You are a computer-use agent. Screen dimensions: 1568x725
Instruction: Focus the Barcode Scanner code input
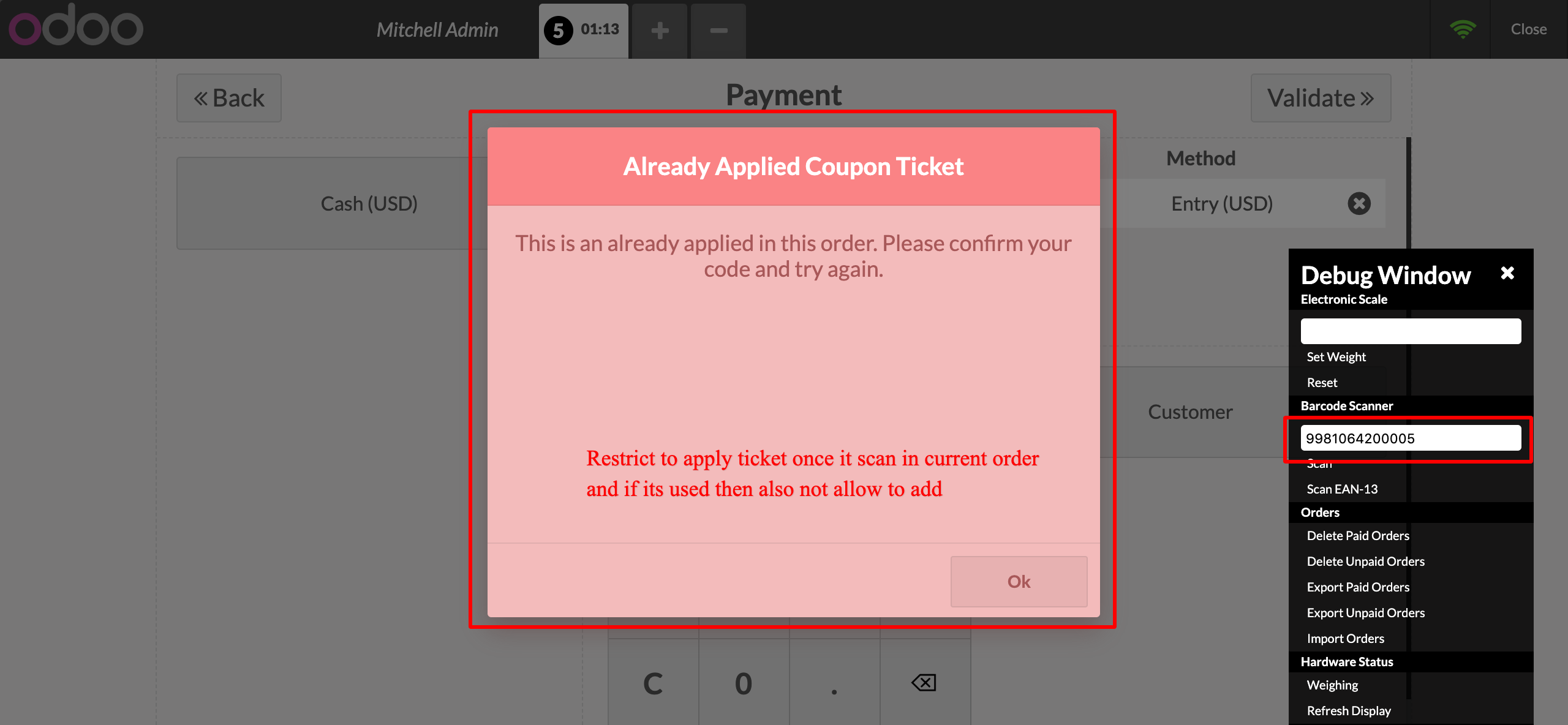pos(1410,438)
